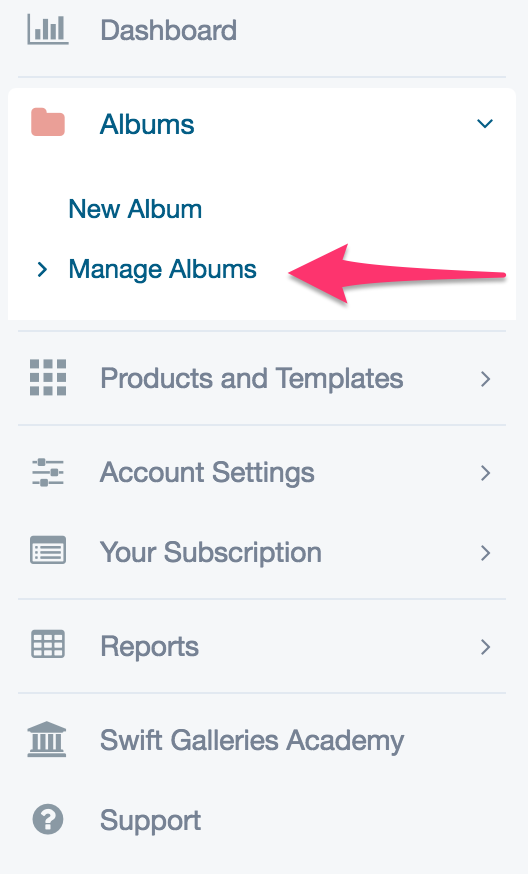
Task: Collapse the Albums section with its chevron
Action: tap(485, 123)
